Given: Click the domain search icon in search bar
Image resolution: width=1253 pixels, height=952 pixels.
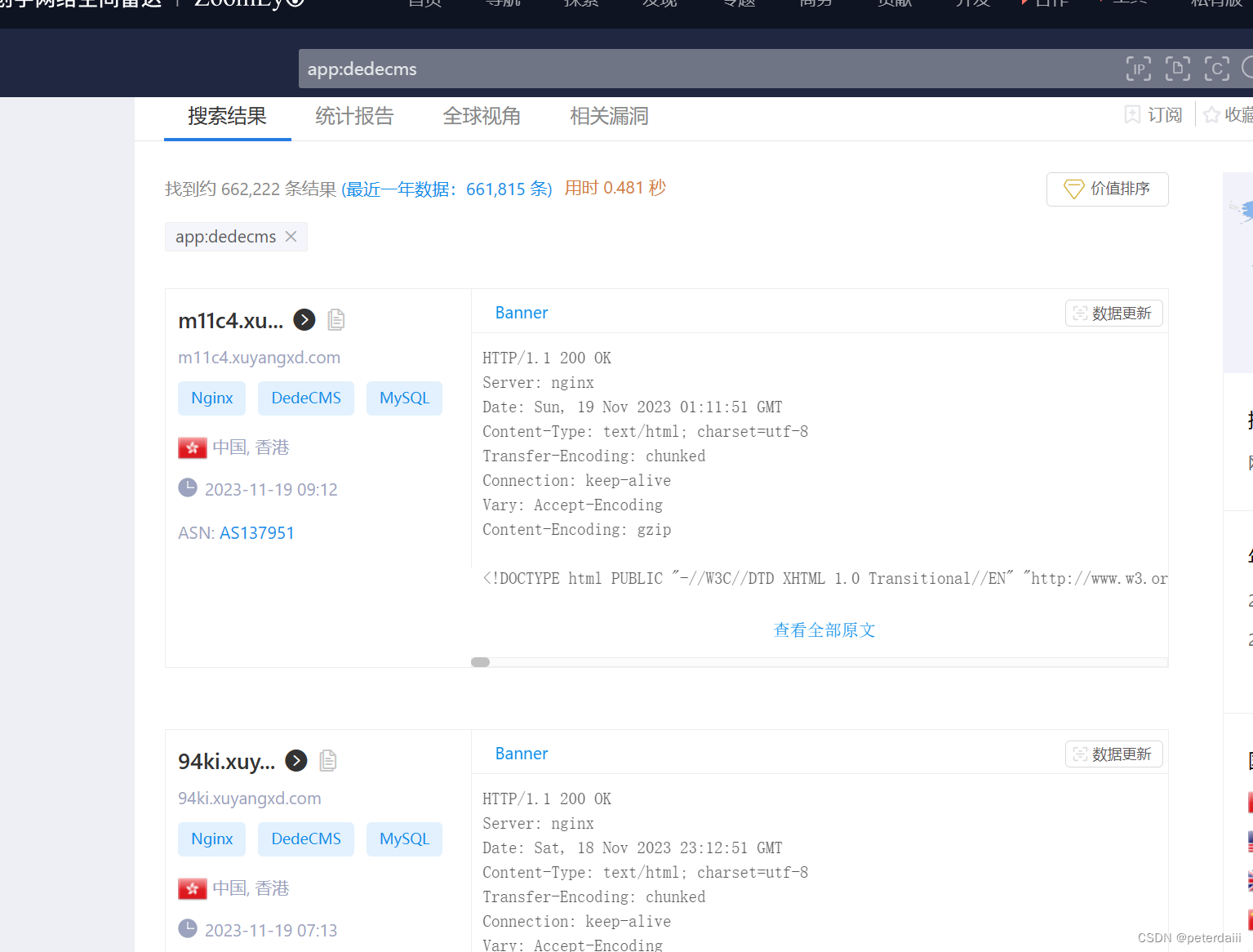Looking at the screenshot, I should point(1177,69).
